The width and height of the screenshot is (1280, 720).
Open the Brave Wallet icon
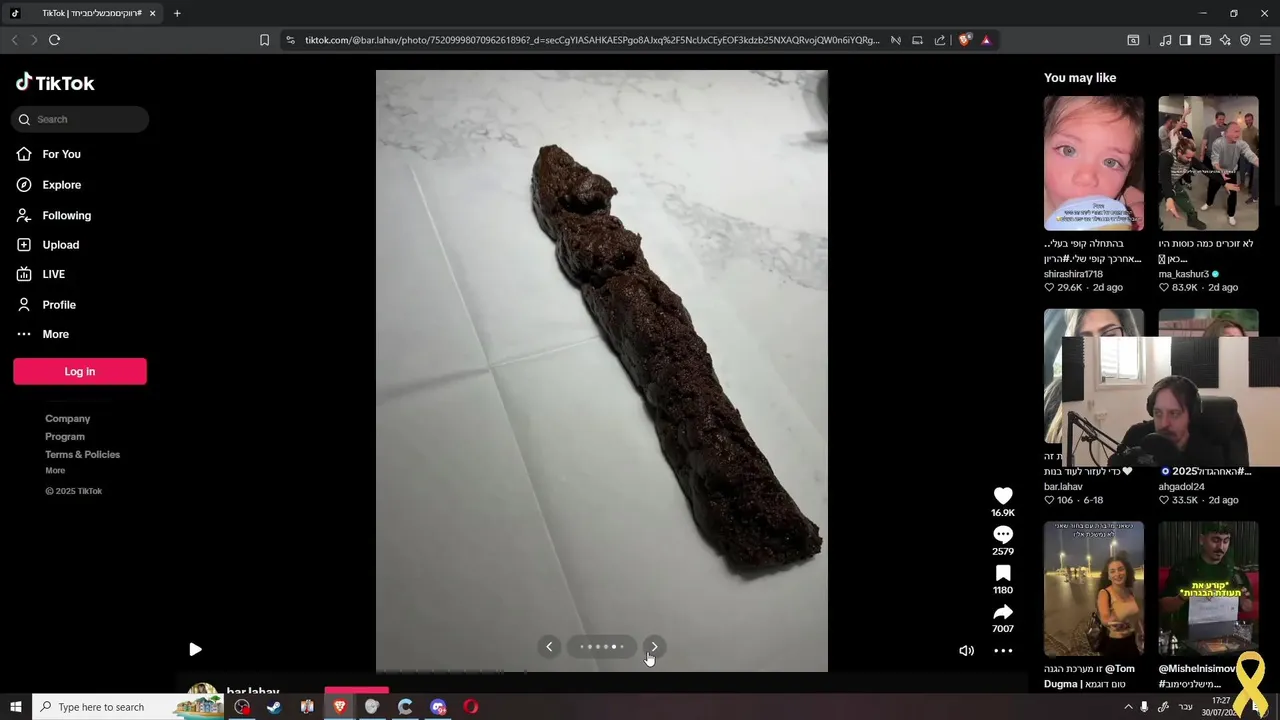[x=1205, y=40]
